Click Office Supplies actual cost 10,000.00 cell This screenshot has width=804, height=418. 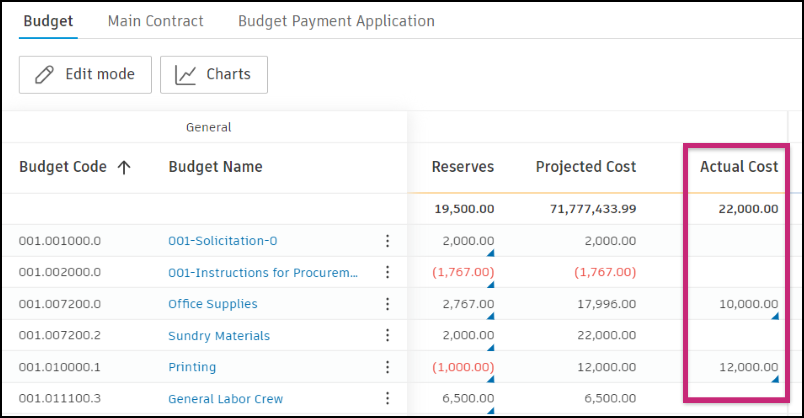pos(747,304)
